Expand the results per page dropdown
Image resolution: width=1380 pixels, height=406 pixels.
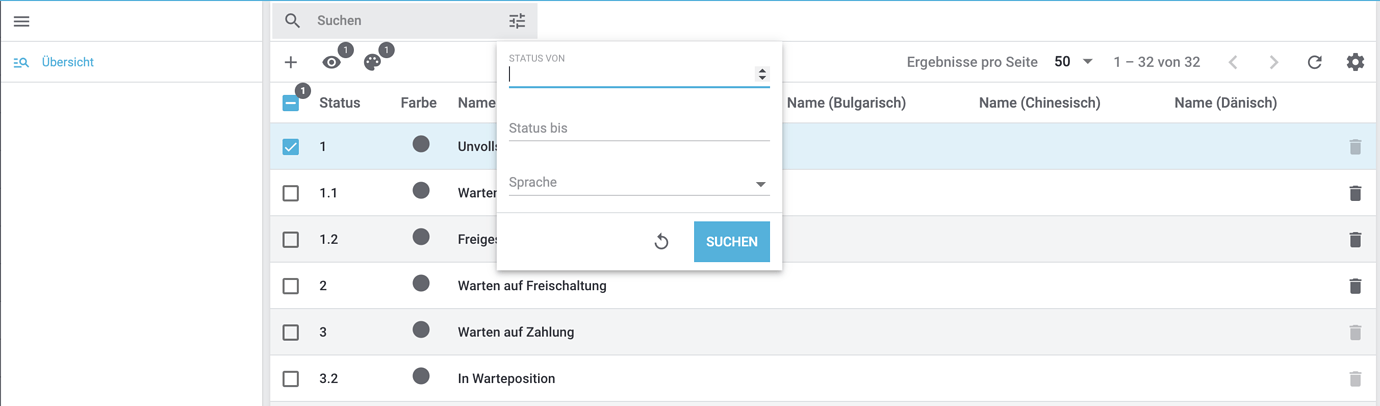[x=1074, y=62]
